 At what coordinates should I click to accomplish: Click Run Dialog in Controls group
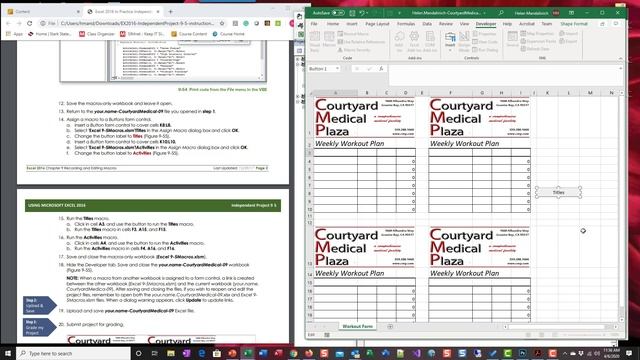[x=485, y=50]
